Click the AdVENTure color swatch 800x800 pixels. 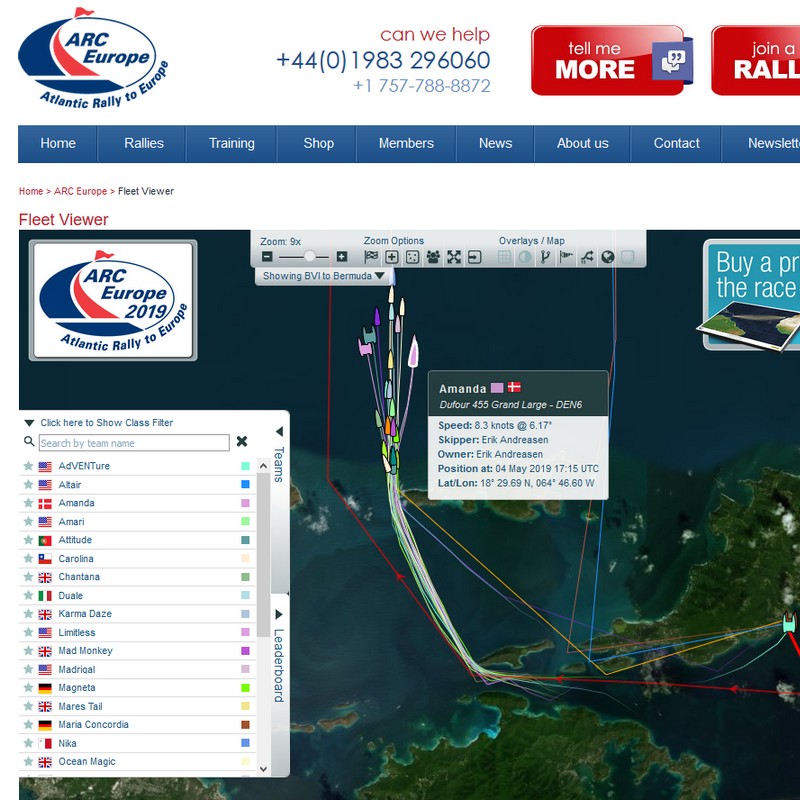245,466
